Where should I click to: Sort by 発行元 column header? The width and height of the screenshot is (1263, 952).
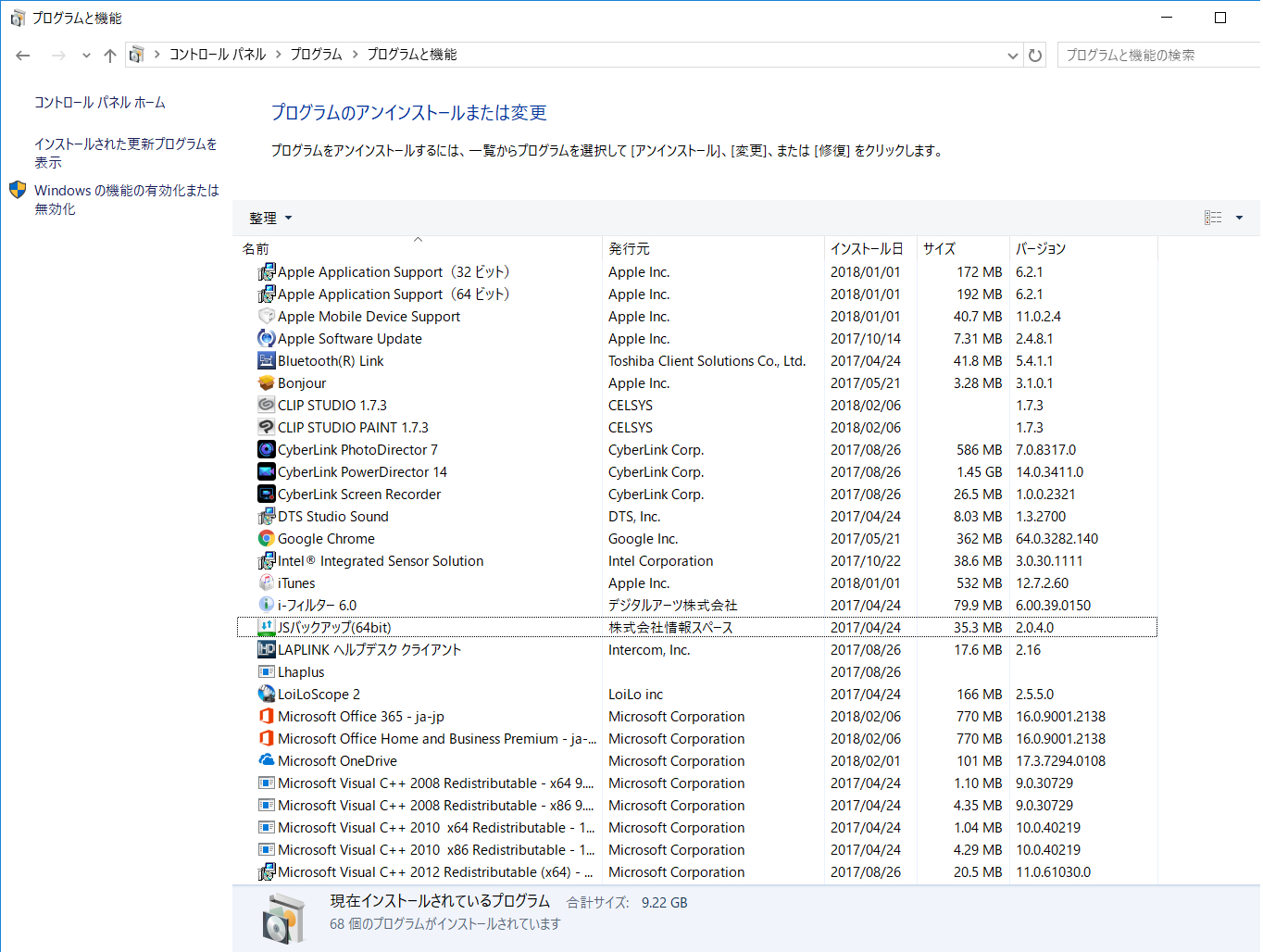pos(713,249)
